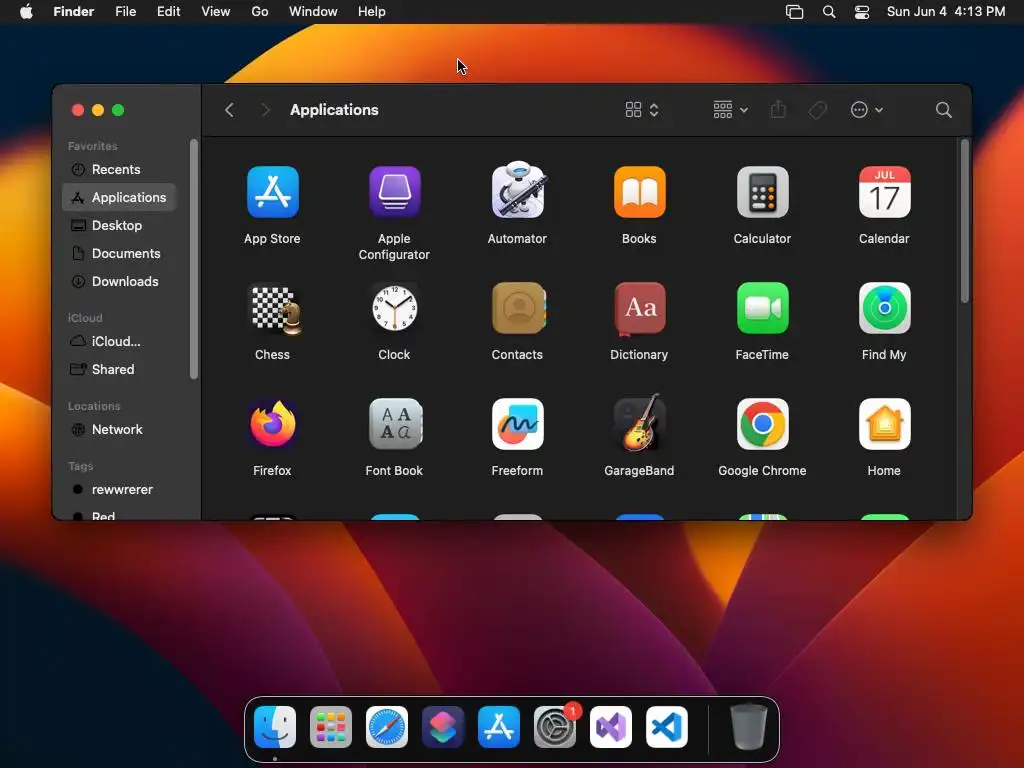Open the View menu
This screenshot has height=768, width=1024.
pyautogui.click(x=216, y=12)
